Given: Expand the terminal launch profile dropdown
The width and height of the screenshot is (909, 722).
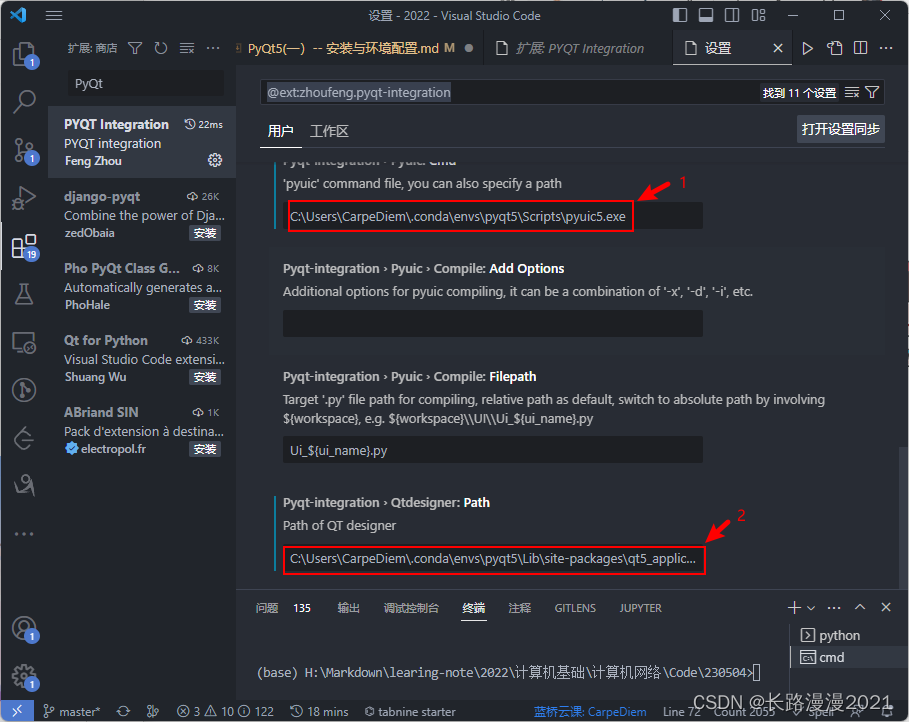Looking at the screenshot, I should pyautogui.click(x=811, y=608).
